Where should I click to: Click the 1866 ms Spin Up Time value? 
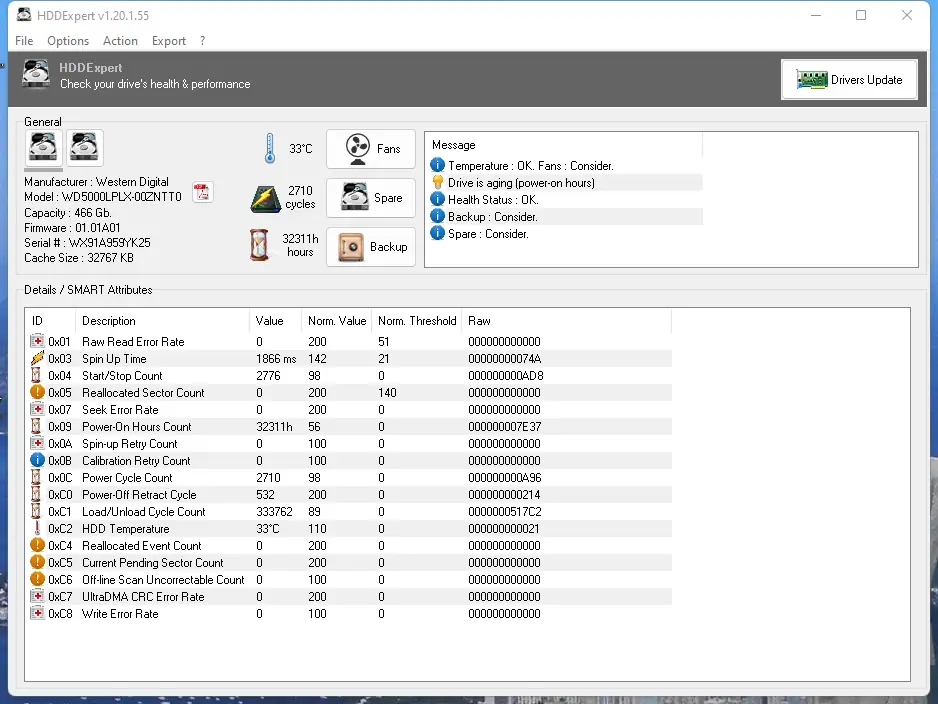(276, 359)
